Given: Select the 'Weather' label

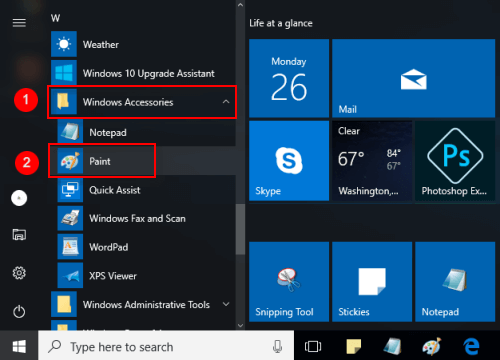Looking at the screenshot, I should 101,44.
